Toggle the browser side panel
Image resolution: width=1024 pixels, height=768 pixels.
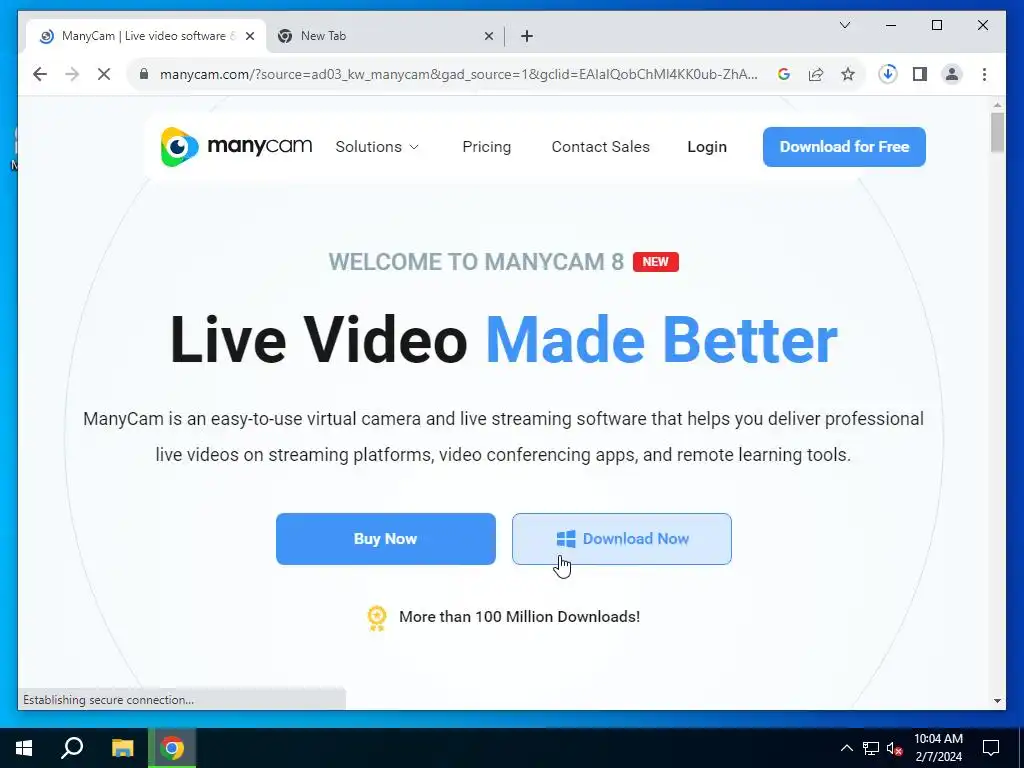pos(920,74)
